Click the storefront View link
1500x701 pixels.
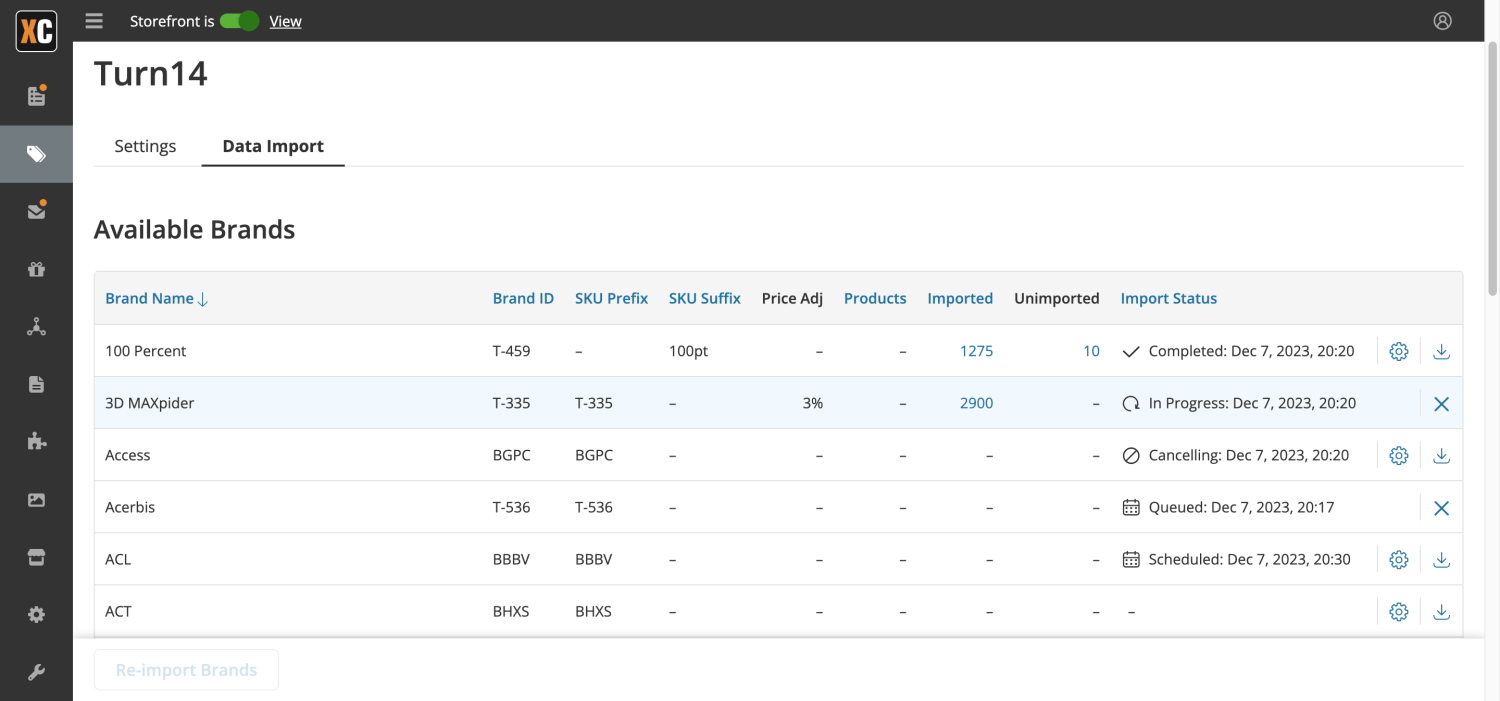point(285,21)
